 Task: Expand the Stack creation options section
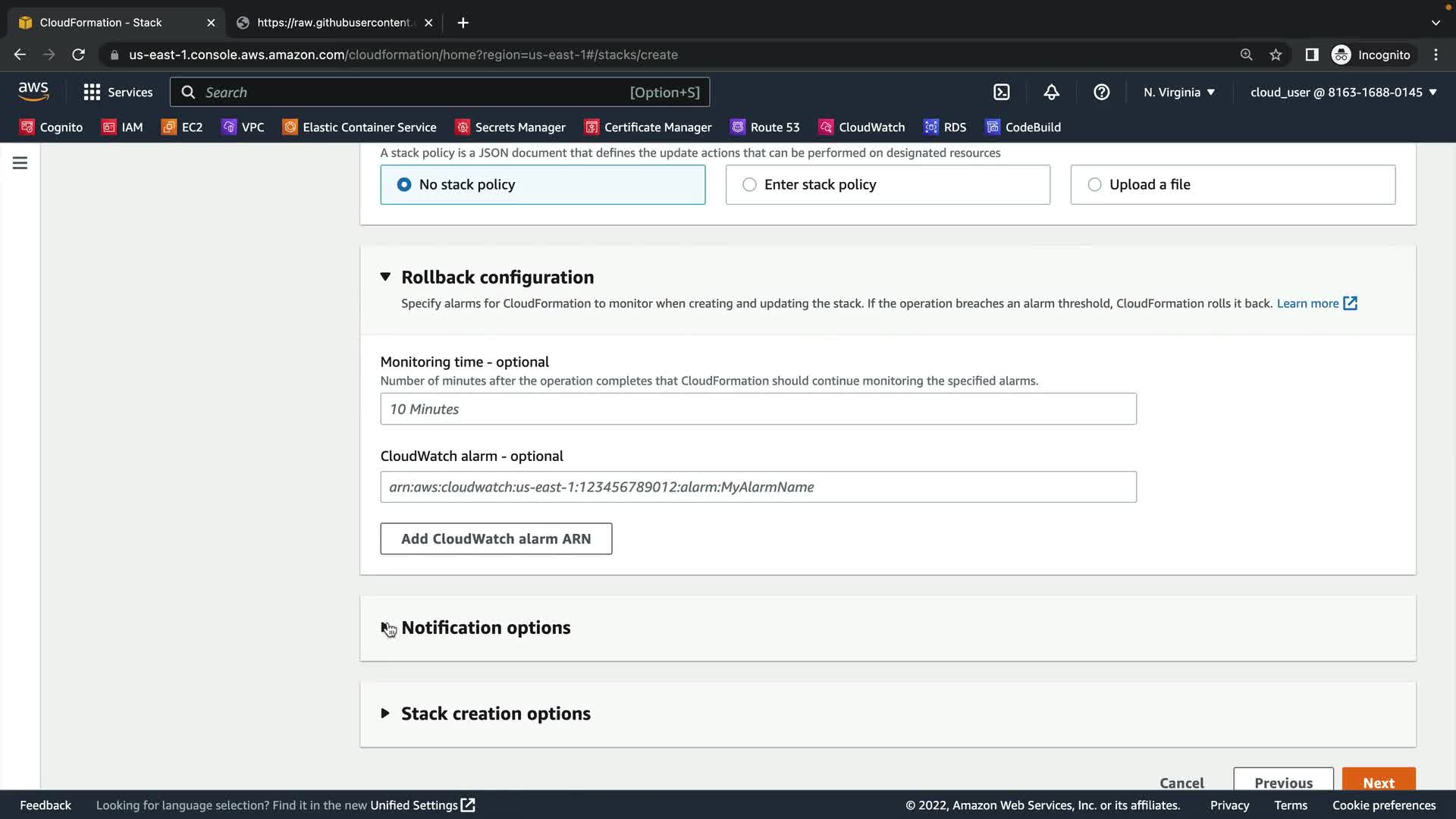point(385,714)
